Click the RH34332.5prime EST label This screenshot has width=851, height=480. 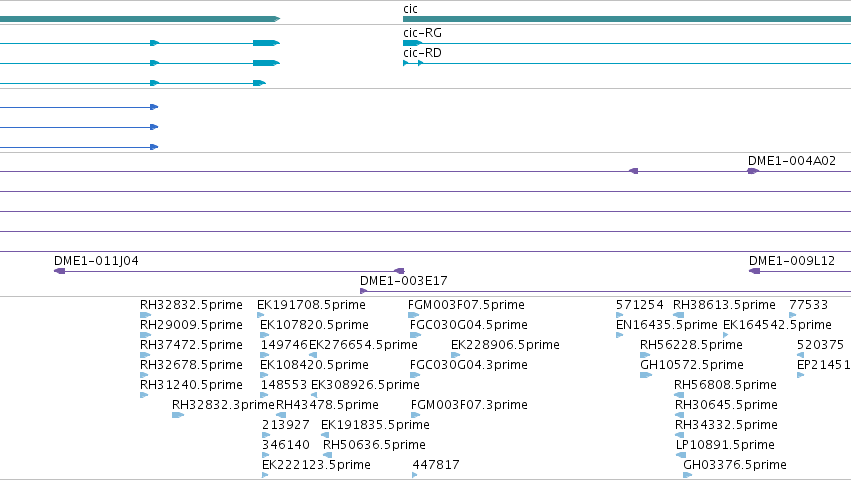(x=726, y=425)
